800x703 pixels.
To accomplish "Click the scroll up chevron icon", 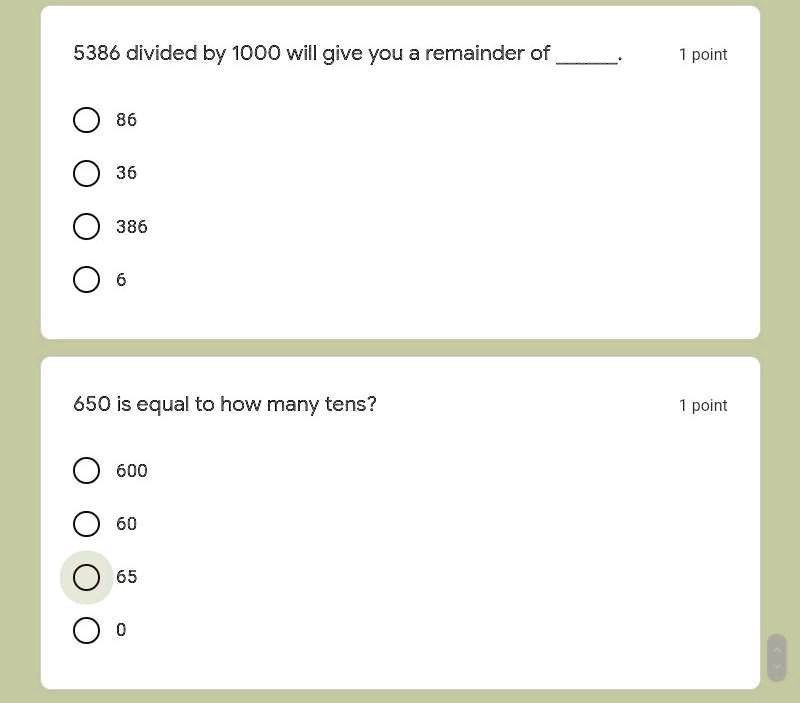I will click(x=777, y=649).
